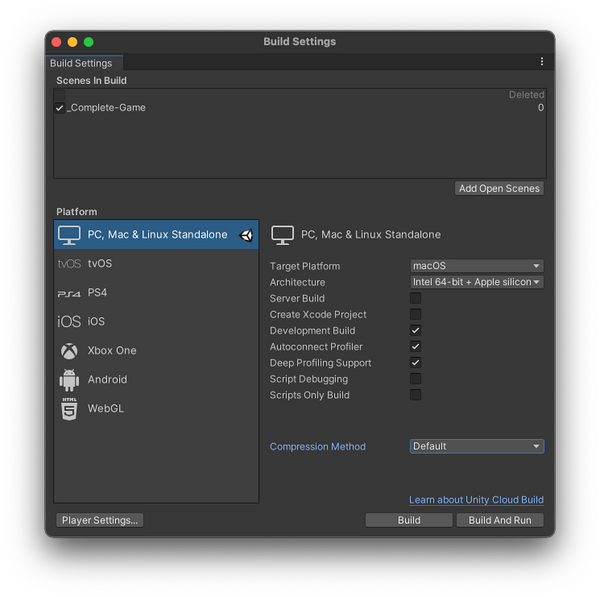The height and width of the screenshot is (597, 600).
Task: Select the WebGL HTML5 icon
Action: pos(69,409)
